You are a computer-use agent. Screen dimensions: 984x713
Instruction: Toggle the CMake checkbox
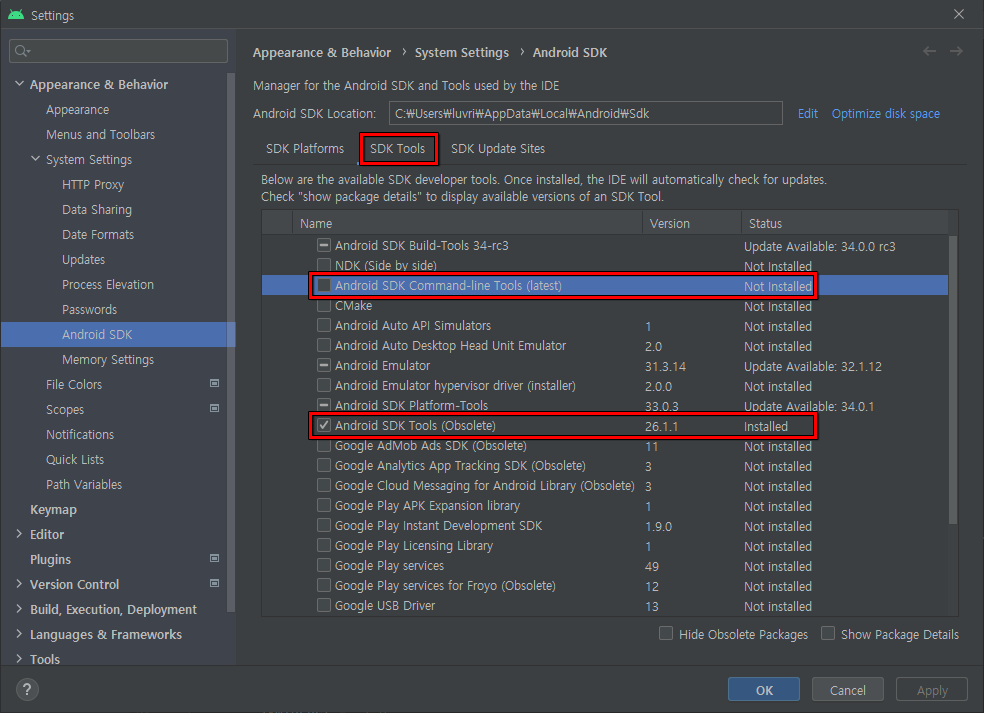point(324,306)
